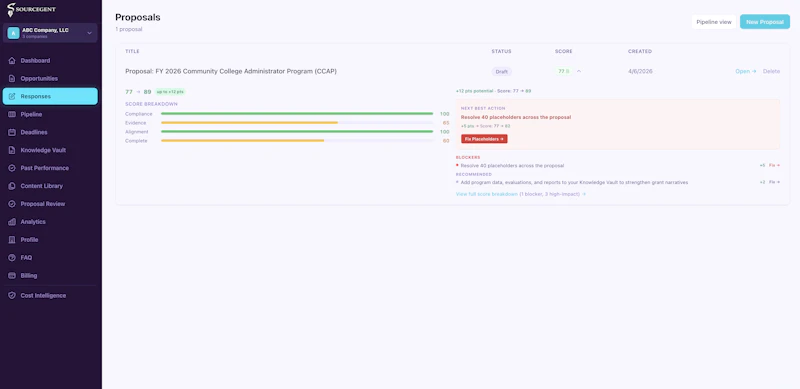
Task: Click the Past Performance check icon
Action: [x=12, y=168]
